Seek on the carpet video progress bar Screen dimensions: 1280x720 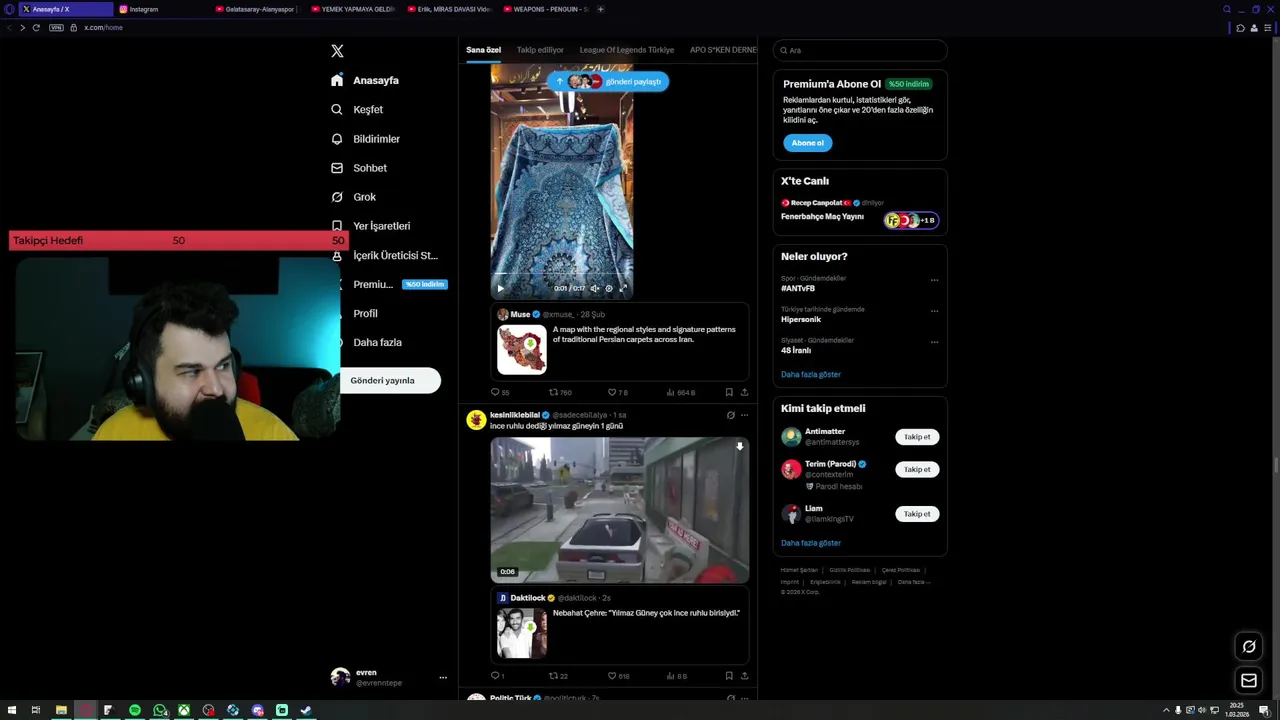coord(561,274)
